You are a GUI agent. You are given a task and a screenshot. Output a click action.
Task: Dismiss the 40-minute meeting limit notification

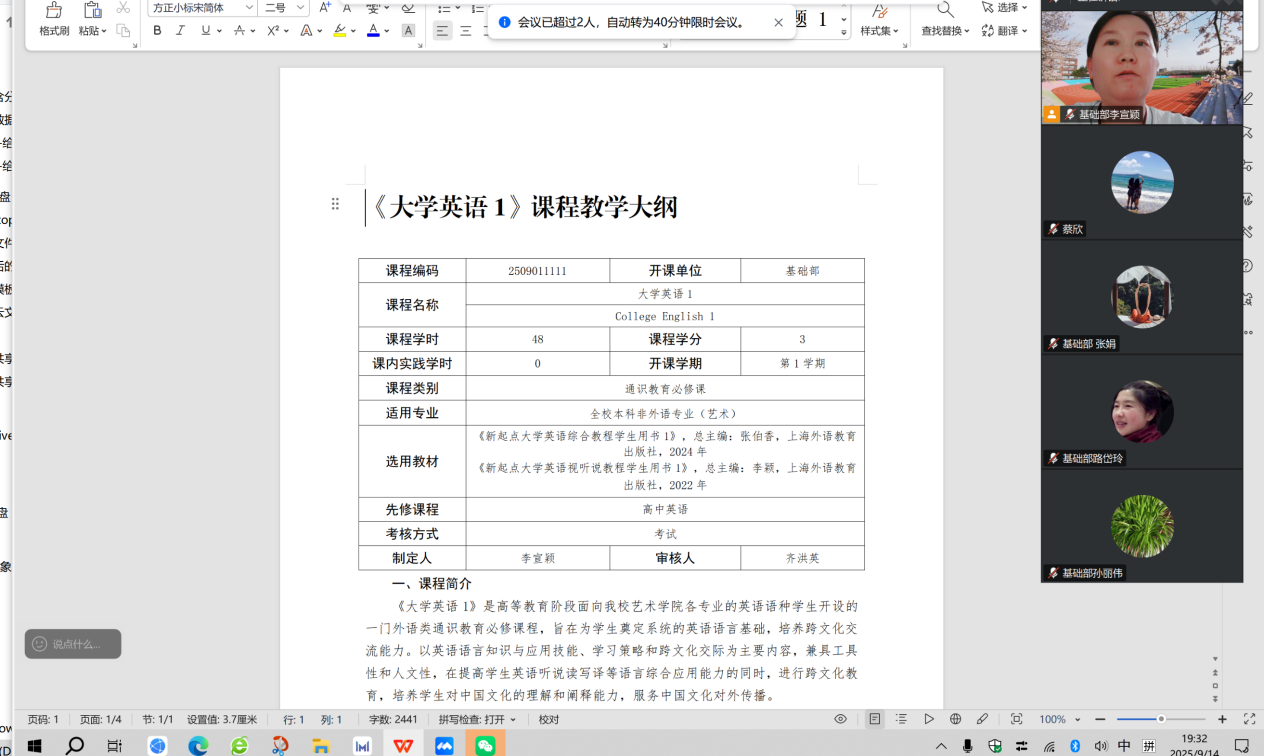tap(779, 22)
